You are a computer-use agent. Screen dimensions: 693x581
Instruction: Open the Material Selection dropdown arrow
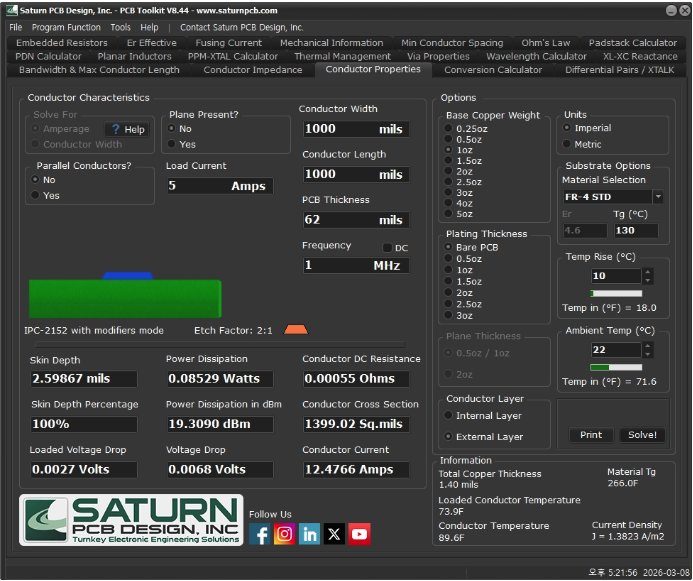pyautogui.click(x=658, y=197)
